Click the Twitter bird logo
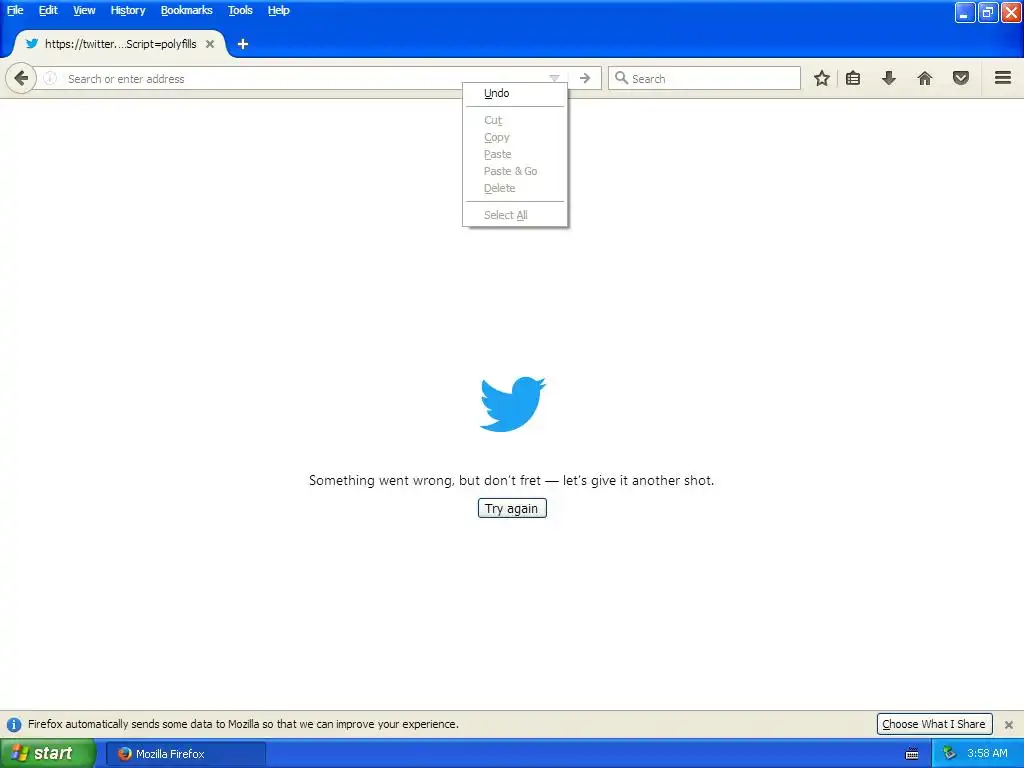This screenshot has height=768, width=1024. 513,404
